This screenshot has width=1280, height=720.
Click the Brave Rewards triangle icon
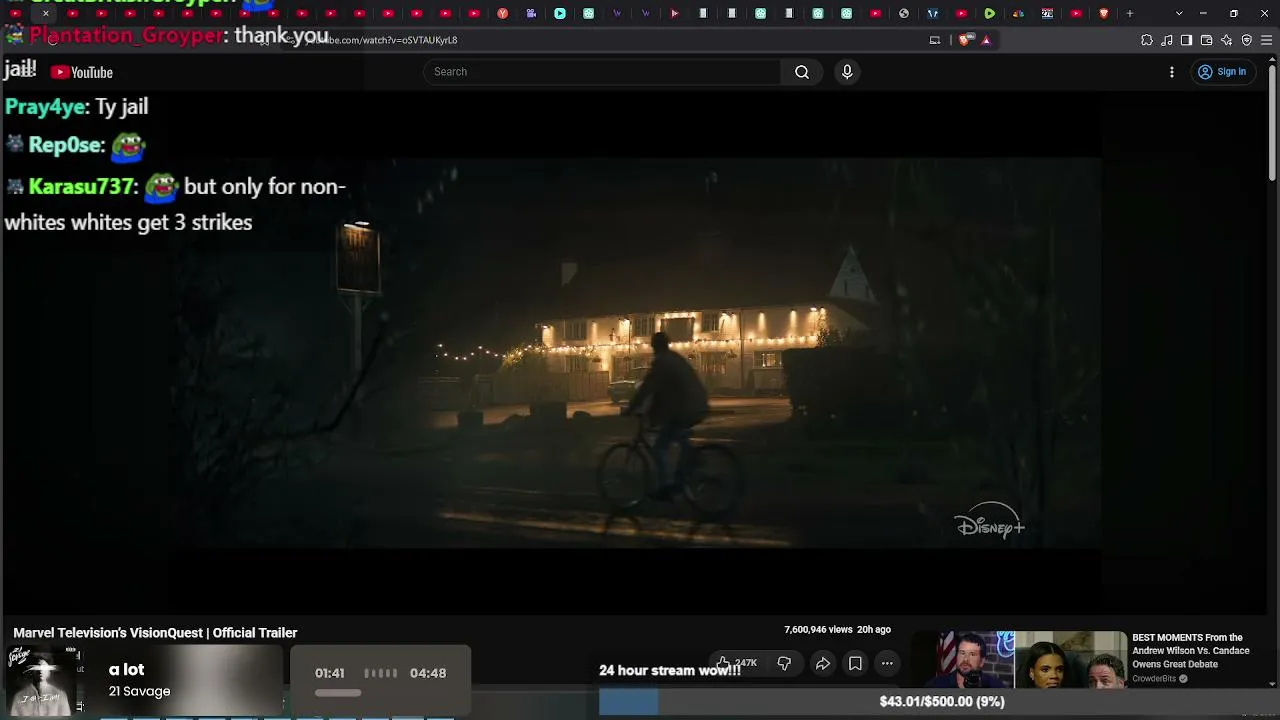[986, 40]
